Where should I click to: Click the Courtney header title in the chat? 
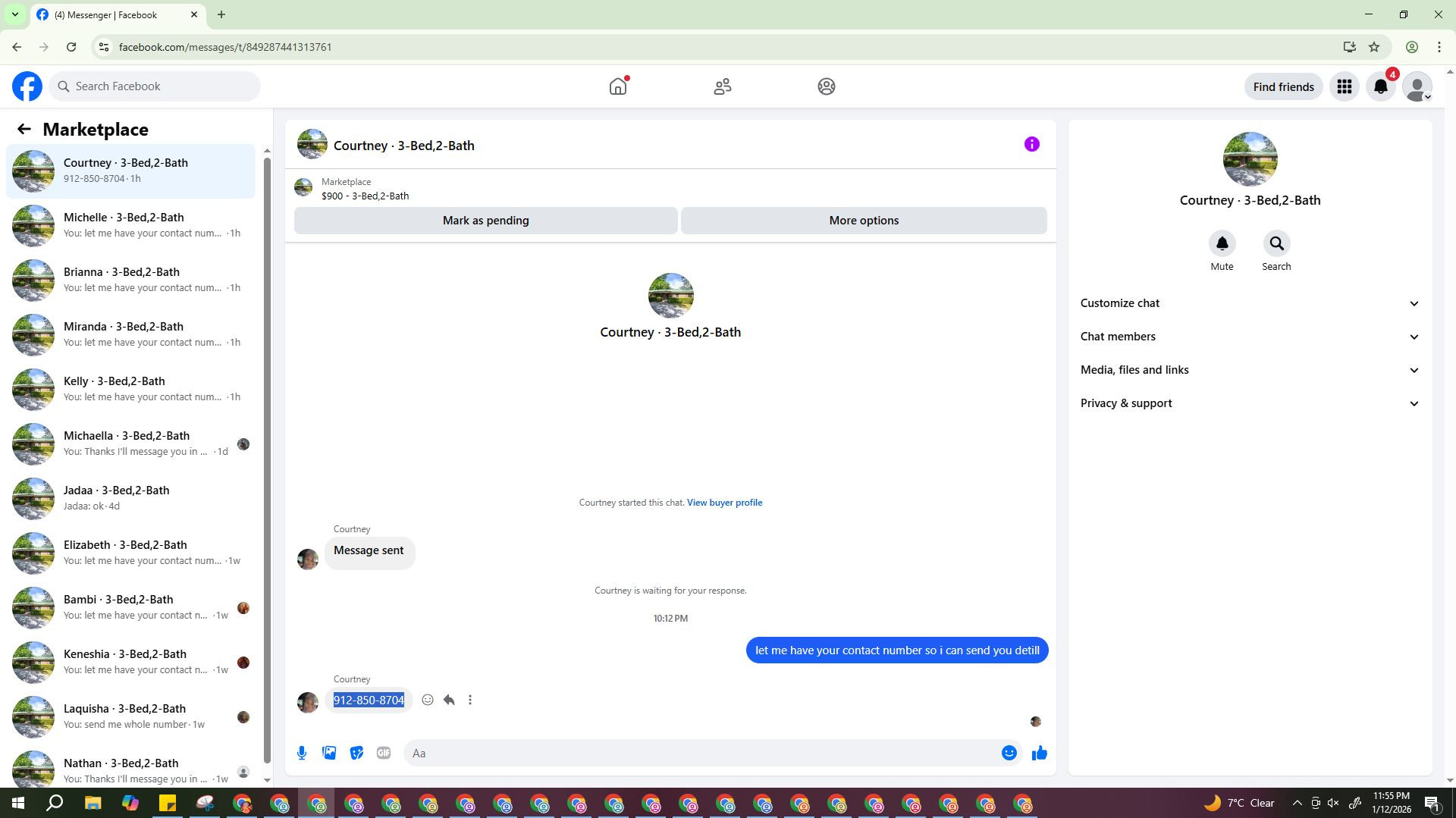coord(403,146)
